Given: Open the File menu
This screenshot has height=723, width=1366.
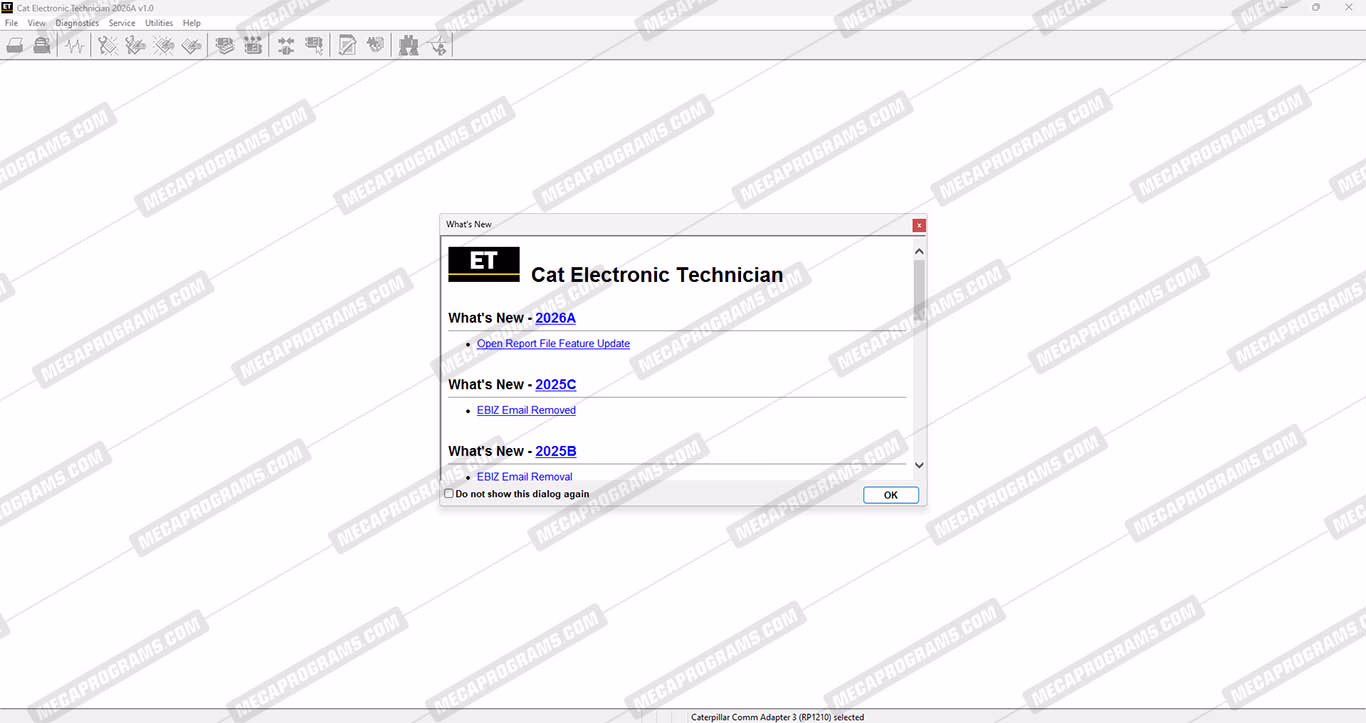Looking at the screenshot, I should (11, 23).
